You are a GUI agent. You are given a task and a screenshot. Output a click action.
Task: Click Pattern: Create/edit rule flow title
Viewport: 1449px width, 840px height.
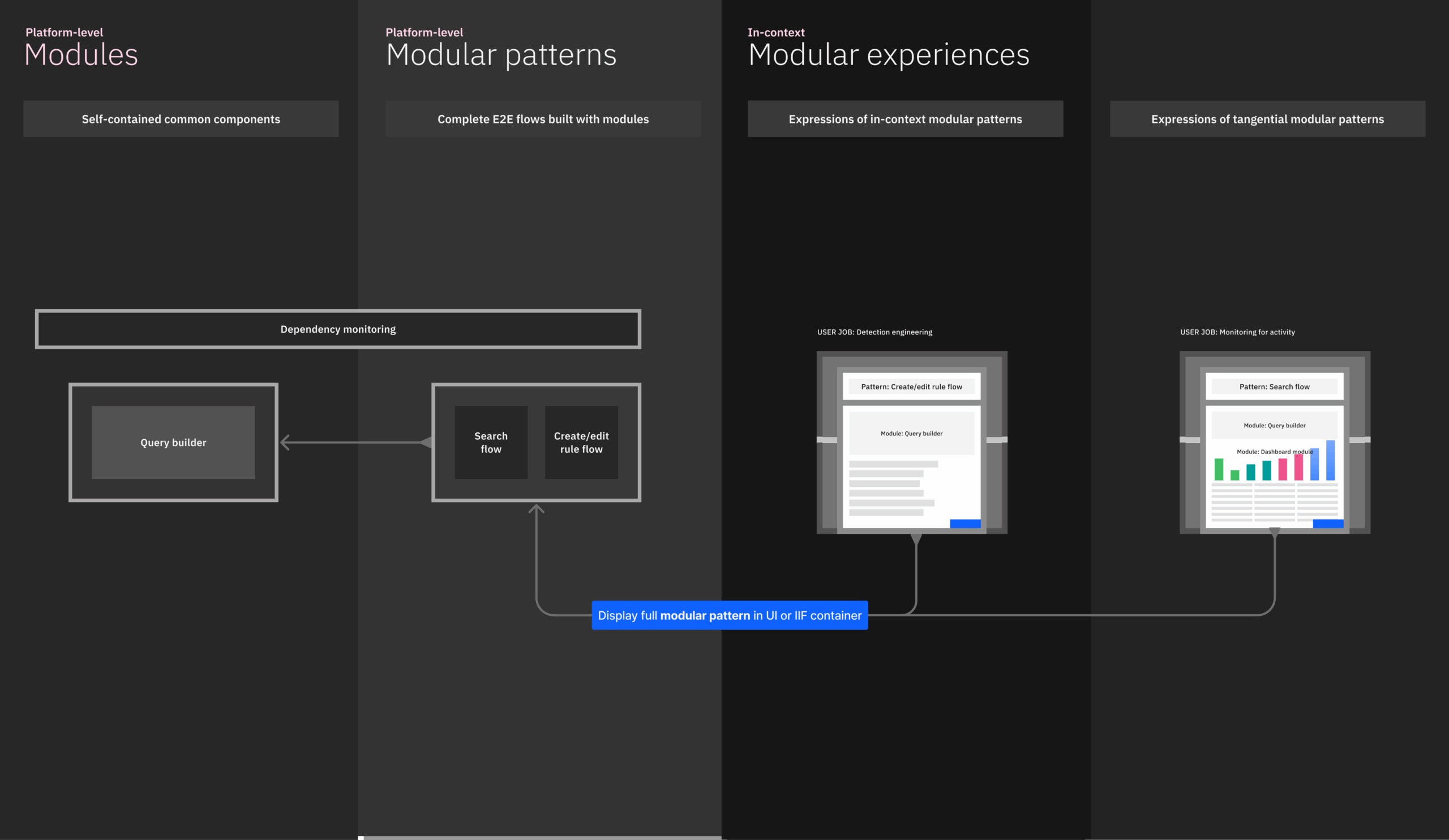(911, 387)
